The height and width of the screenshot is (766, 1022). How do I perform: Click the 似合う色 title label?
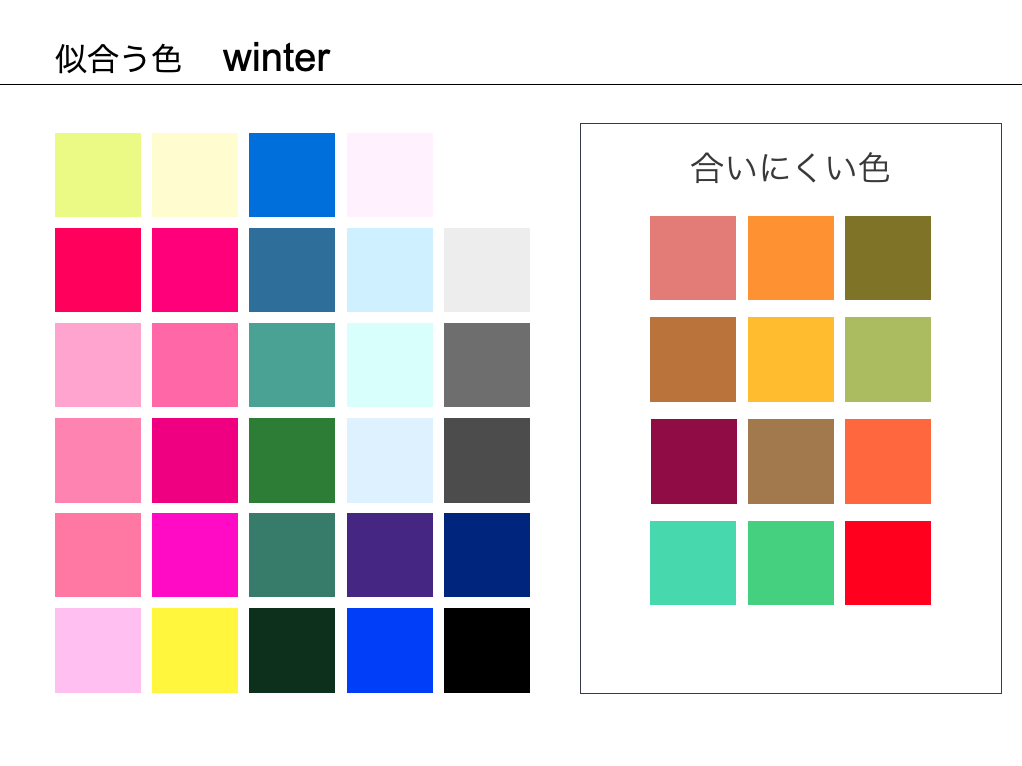pyautogui.click(x=118, y=59)
